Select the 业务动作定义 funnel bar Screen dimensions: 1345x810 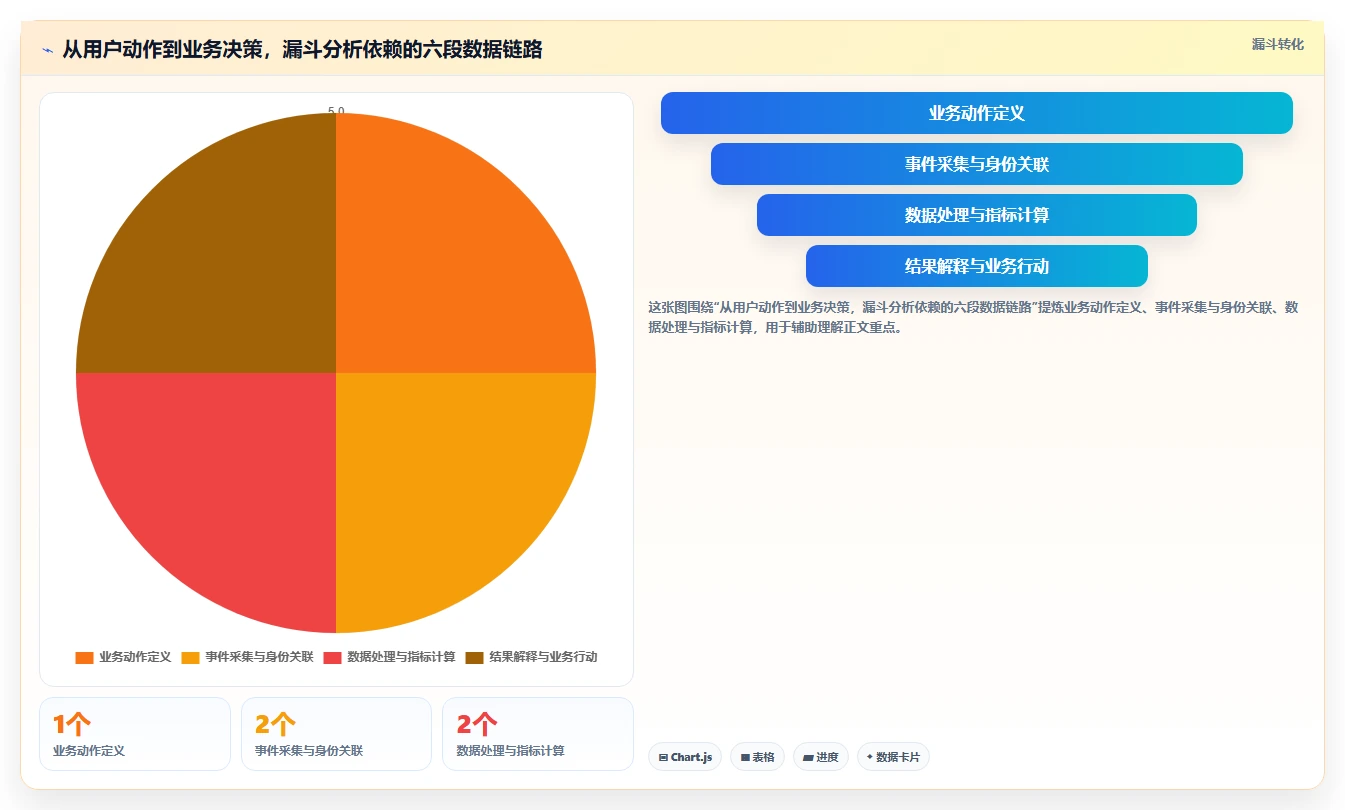click(x=977, y=113)
